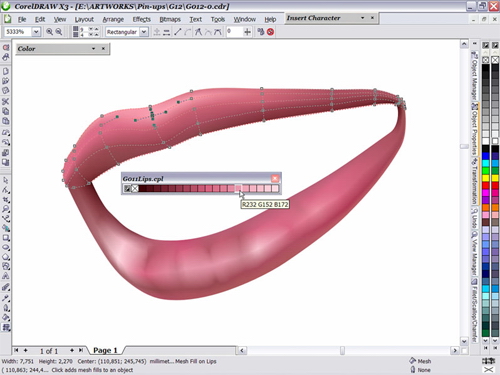Click the Copy Mesh Fill Properties icon
500x375 pixels.
coord(261,32)
